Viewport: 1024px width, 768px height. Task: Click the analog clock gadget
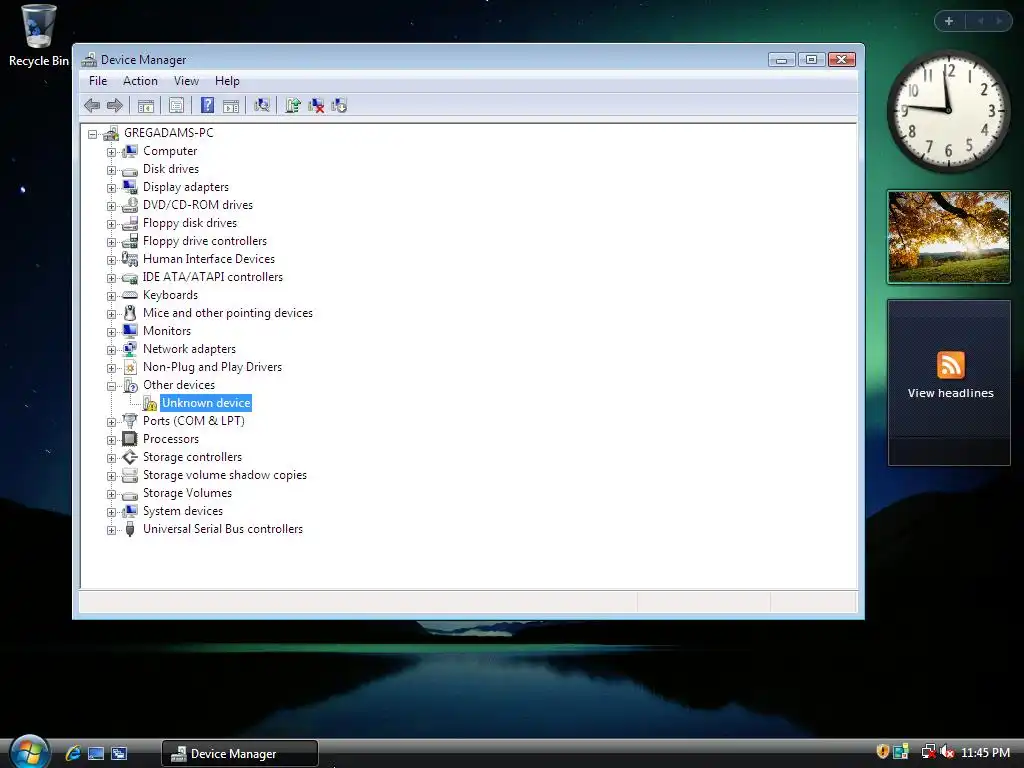948,111
